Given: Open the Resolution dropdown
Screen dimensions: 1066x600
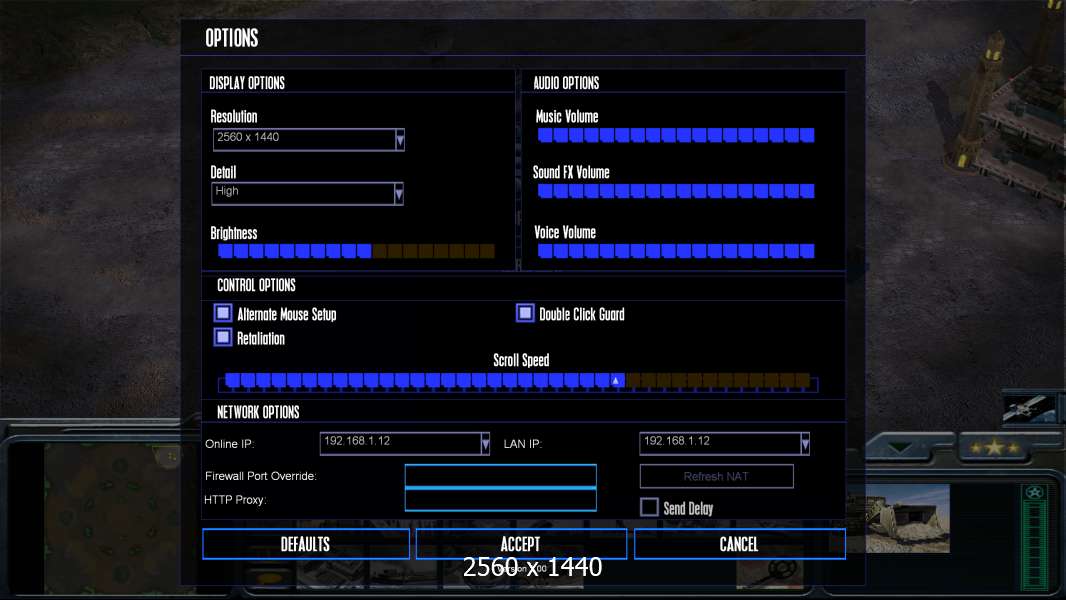Looking at the screenshot, I should coord(309,139).
